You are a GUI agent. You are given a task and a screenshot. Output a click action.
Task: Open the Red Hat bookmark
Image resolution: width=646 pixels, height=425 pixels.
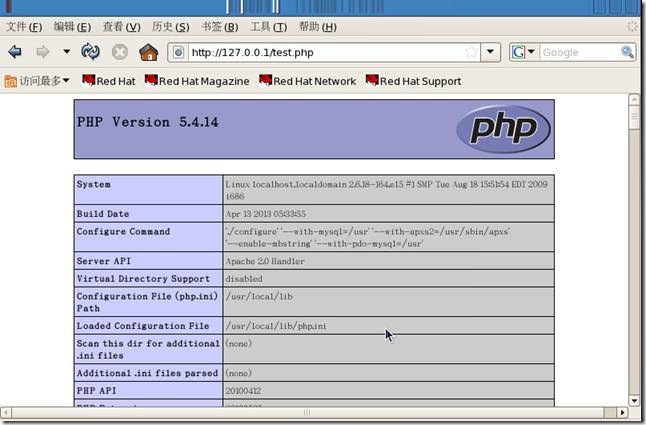tap(109, 81)
